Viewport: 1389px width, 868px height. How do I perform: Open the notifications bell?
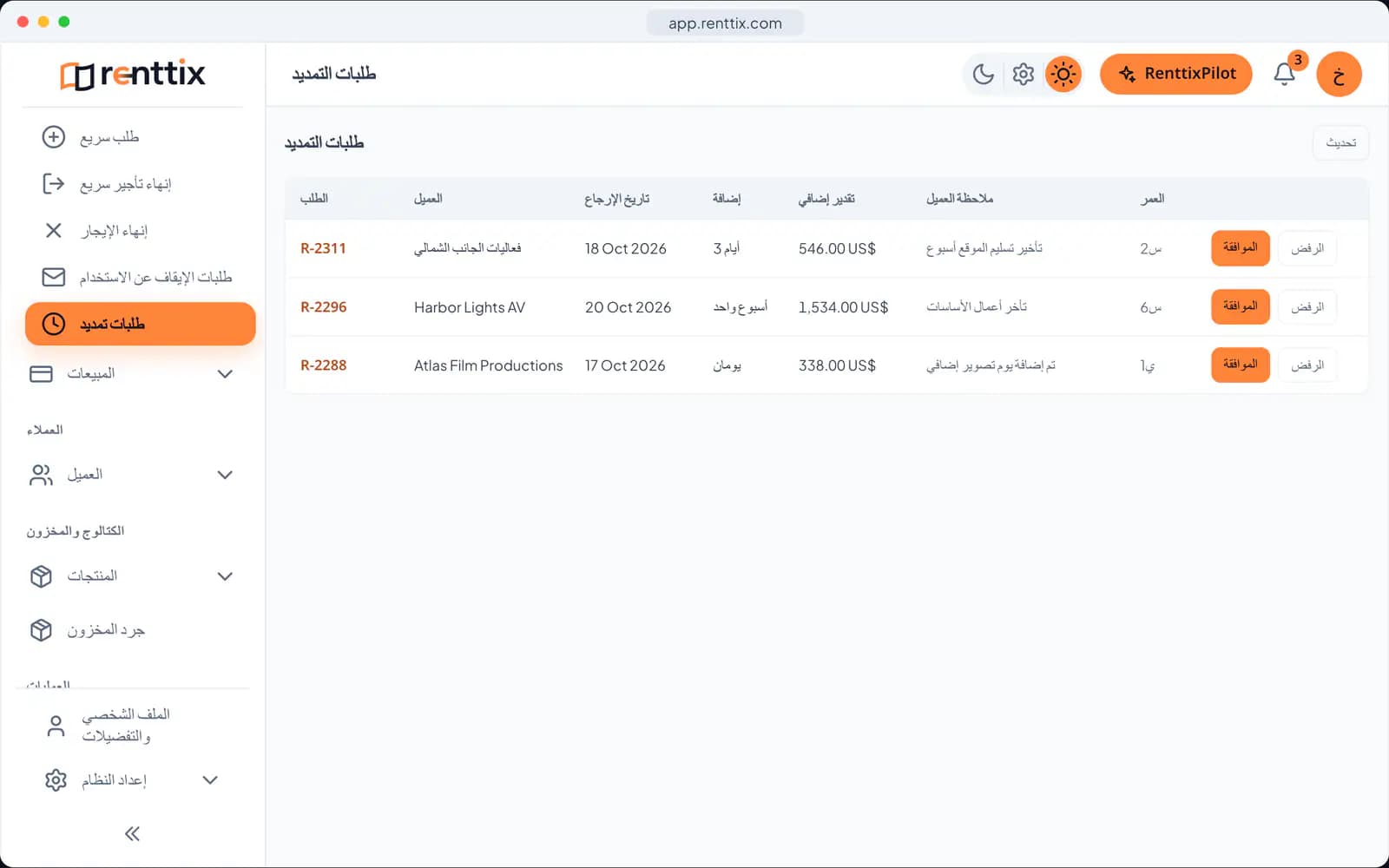(x=1285, y=75)
